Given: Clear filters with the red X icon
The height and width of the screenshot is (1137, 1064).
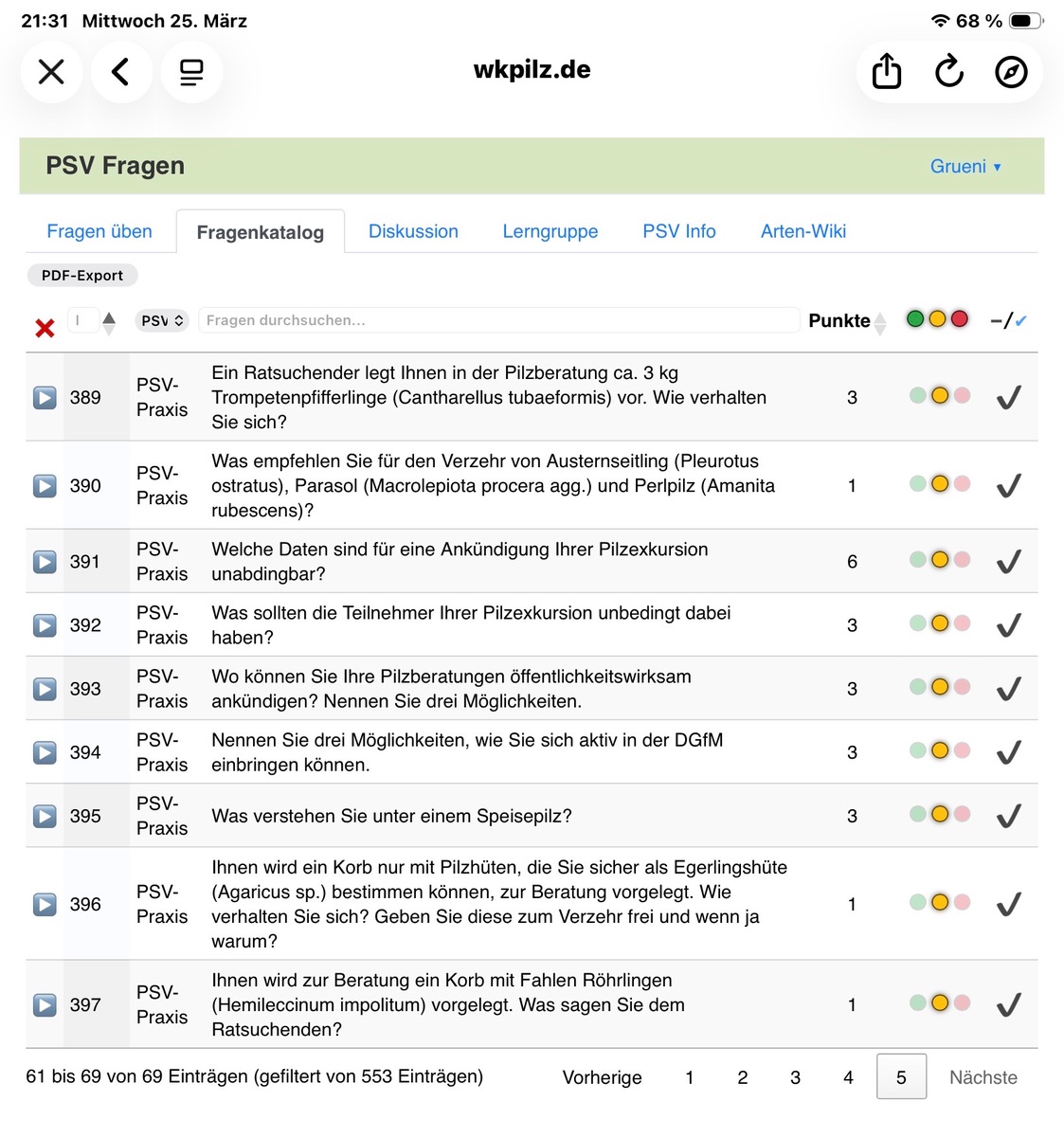Looking at the screenshot, I should 45,328.
